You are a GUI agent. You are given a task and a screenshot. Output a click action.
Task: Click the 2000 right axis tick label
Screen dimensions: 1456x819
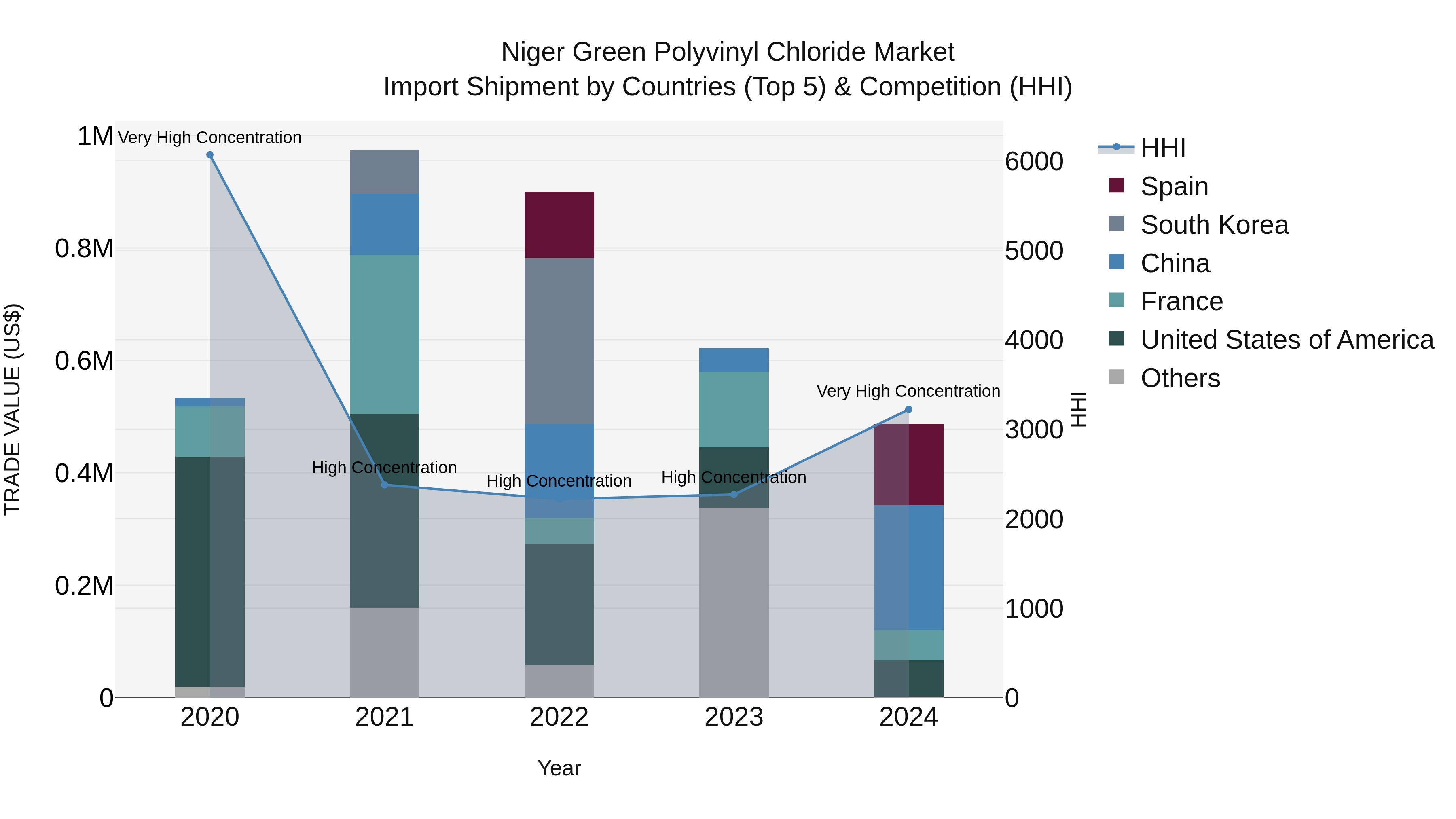(1034, 519)
